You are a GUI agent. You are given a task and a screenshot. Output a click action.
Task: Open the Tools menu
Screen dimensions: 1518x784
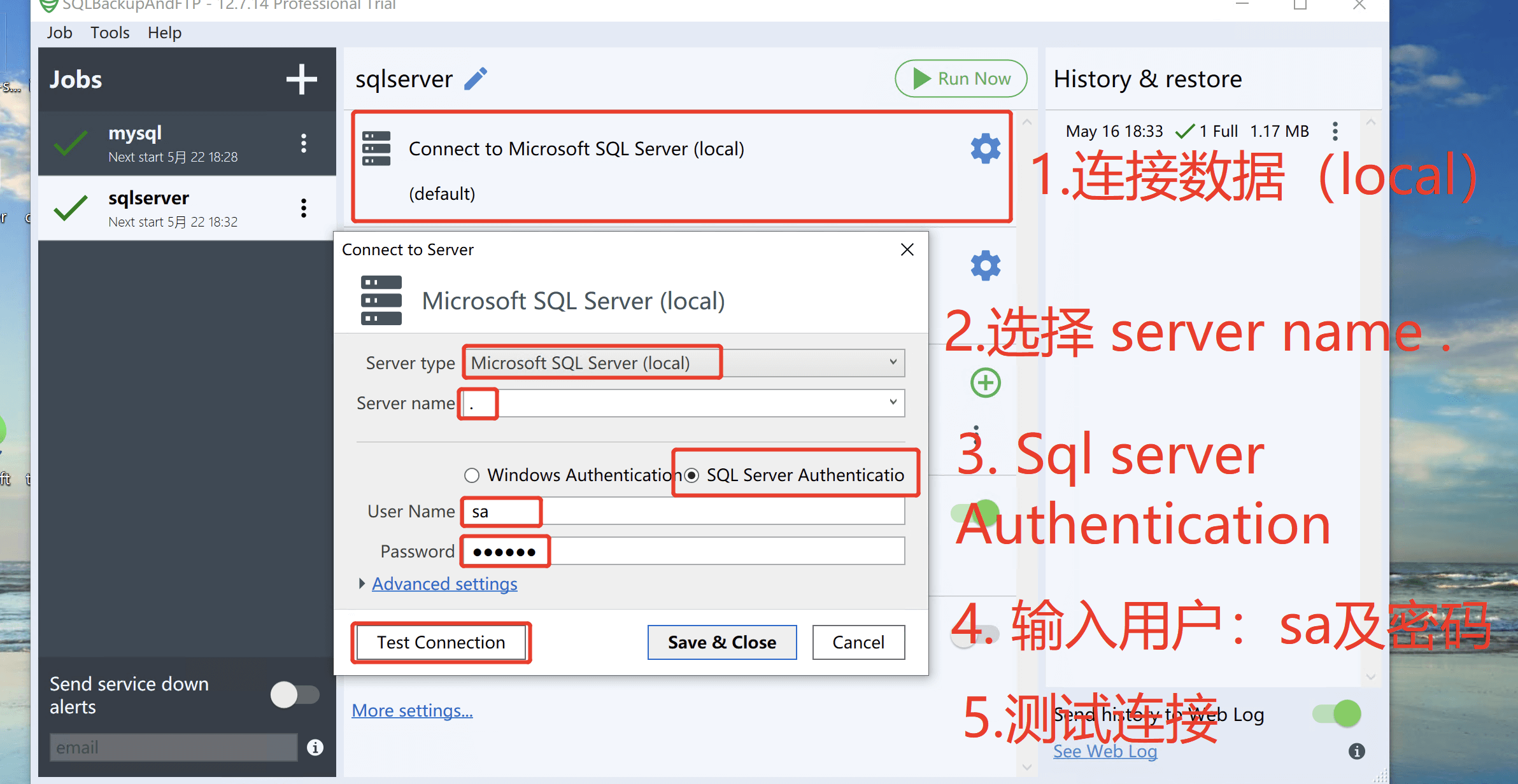tap(110, 32)
